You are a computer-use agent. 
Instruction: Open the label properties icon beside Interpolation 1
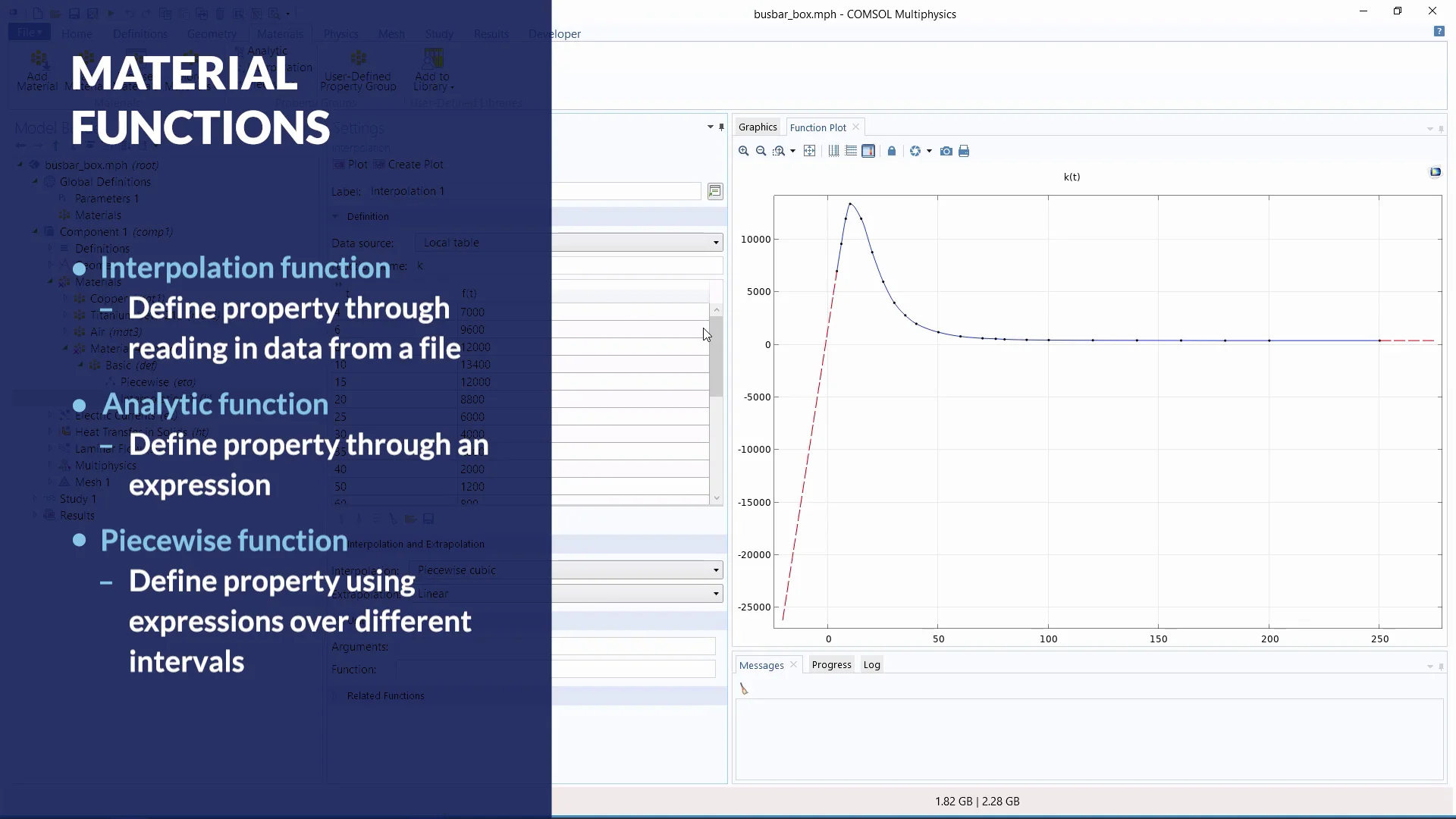[715, 191]
